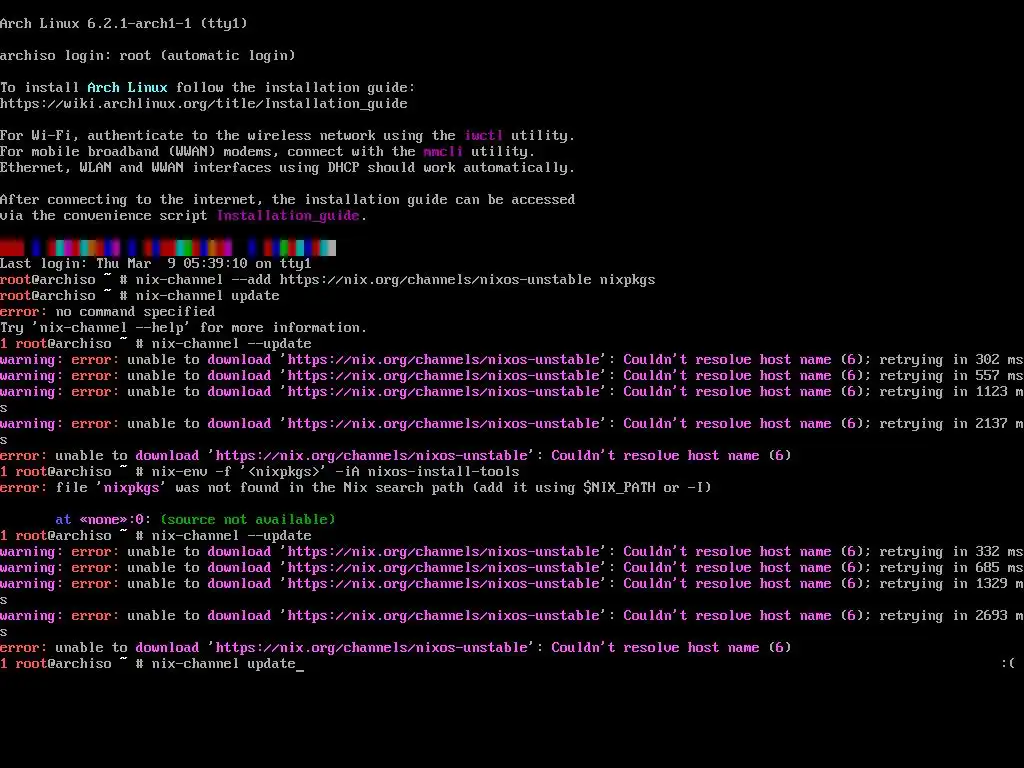Click the magenta 'mmcli' utility name
This screenshot has height=768, width=1024.
pos(443,152)
